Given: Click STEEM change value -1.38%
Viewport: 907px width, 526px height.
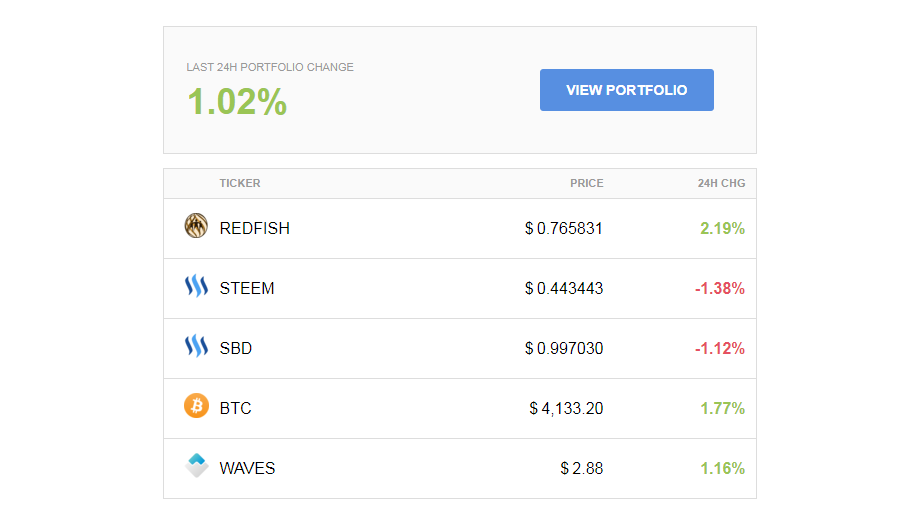Looking at the screenshot, I should pyautogui.click(x=720, y=288).
